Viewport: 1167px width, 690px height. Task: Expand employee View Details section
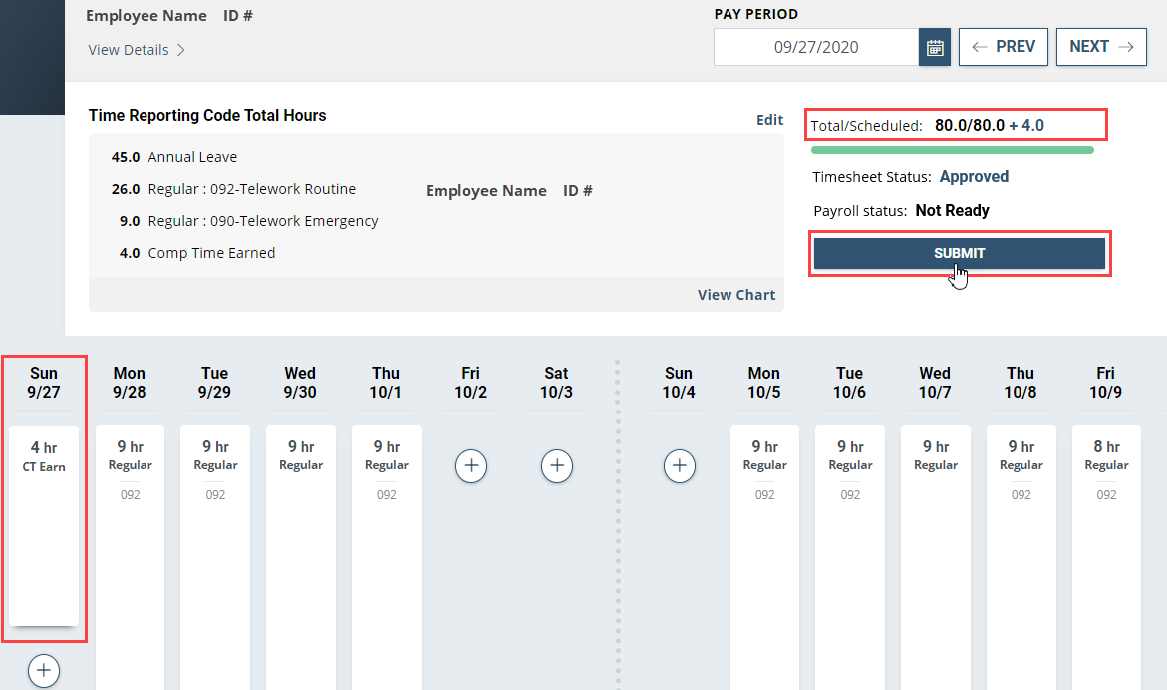tap(137, 49)
